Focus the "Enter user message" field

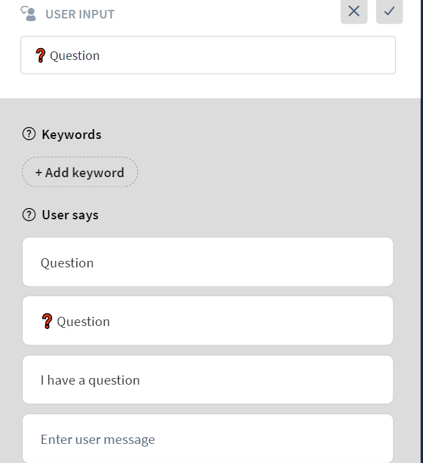[x=208, y=438]
